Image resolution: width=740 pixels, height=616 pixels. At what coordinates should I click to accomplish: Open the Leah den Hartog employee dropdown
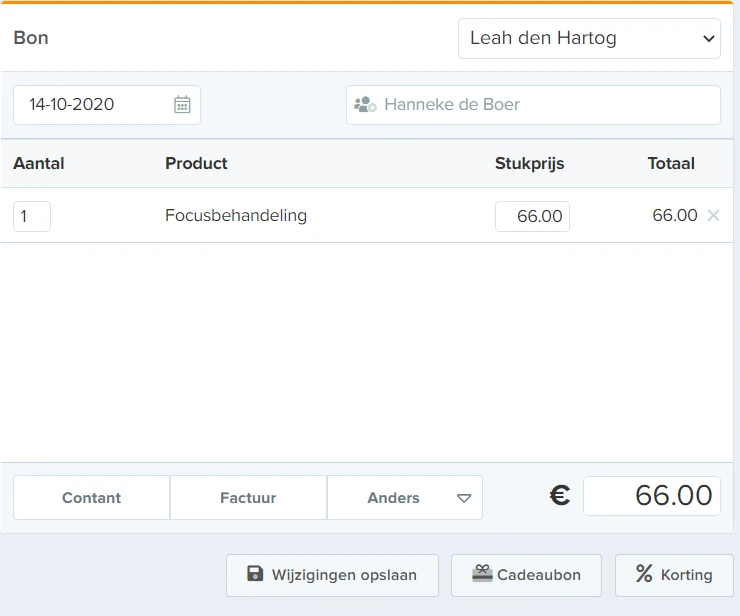[589, 39]
